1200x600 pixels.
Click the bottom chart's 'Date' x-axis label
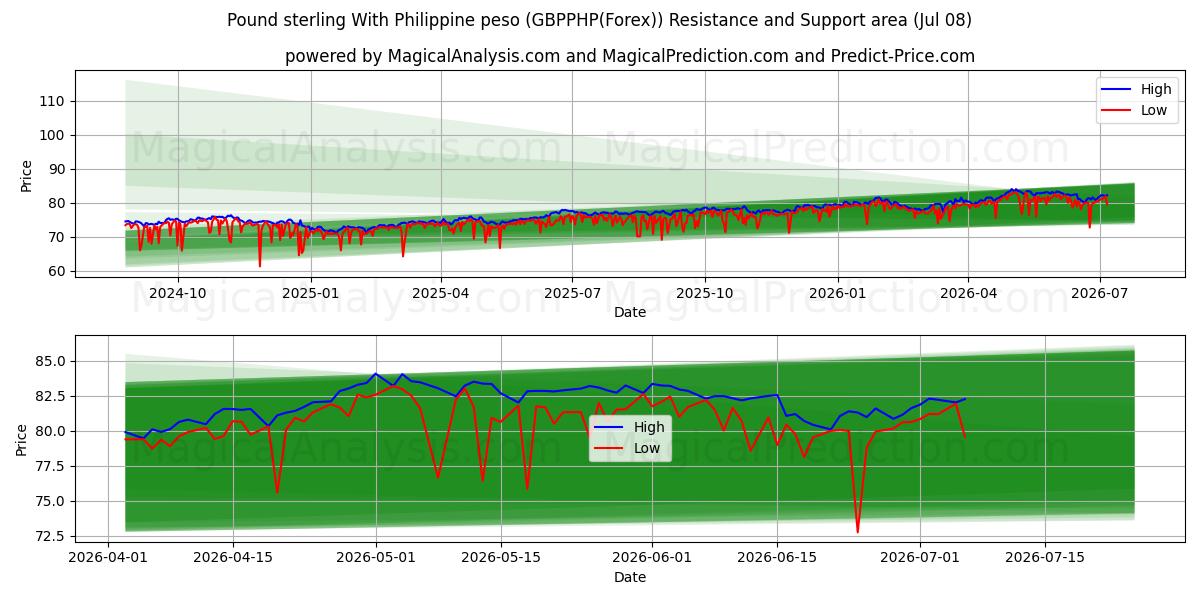(630, 577)
